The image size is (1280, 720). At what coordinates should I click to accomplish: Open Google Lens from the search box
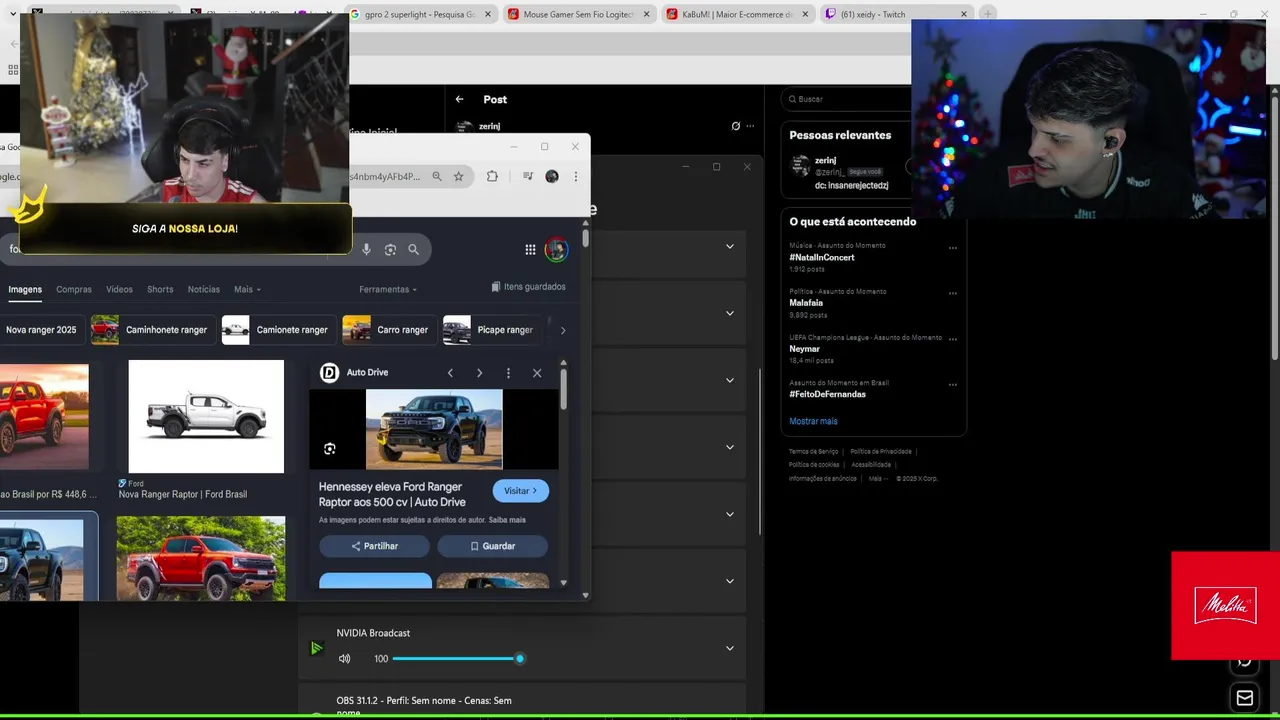coord(390,249)
